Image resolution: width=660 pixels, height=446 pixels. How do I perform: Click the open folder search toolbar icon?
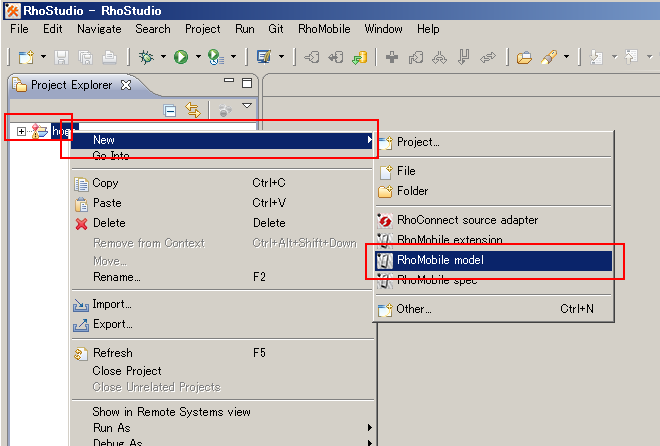tap(524, 57)
